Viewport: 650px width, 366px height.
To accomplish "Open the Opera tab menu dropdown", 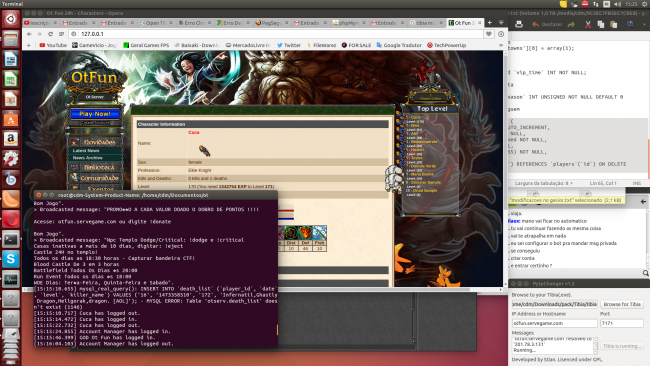I will point(501,23).
